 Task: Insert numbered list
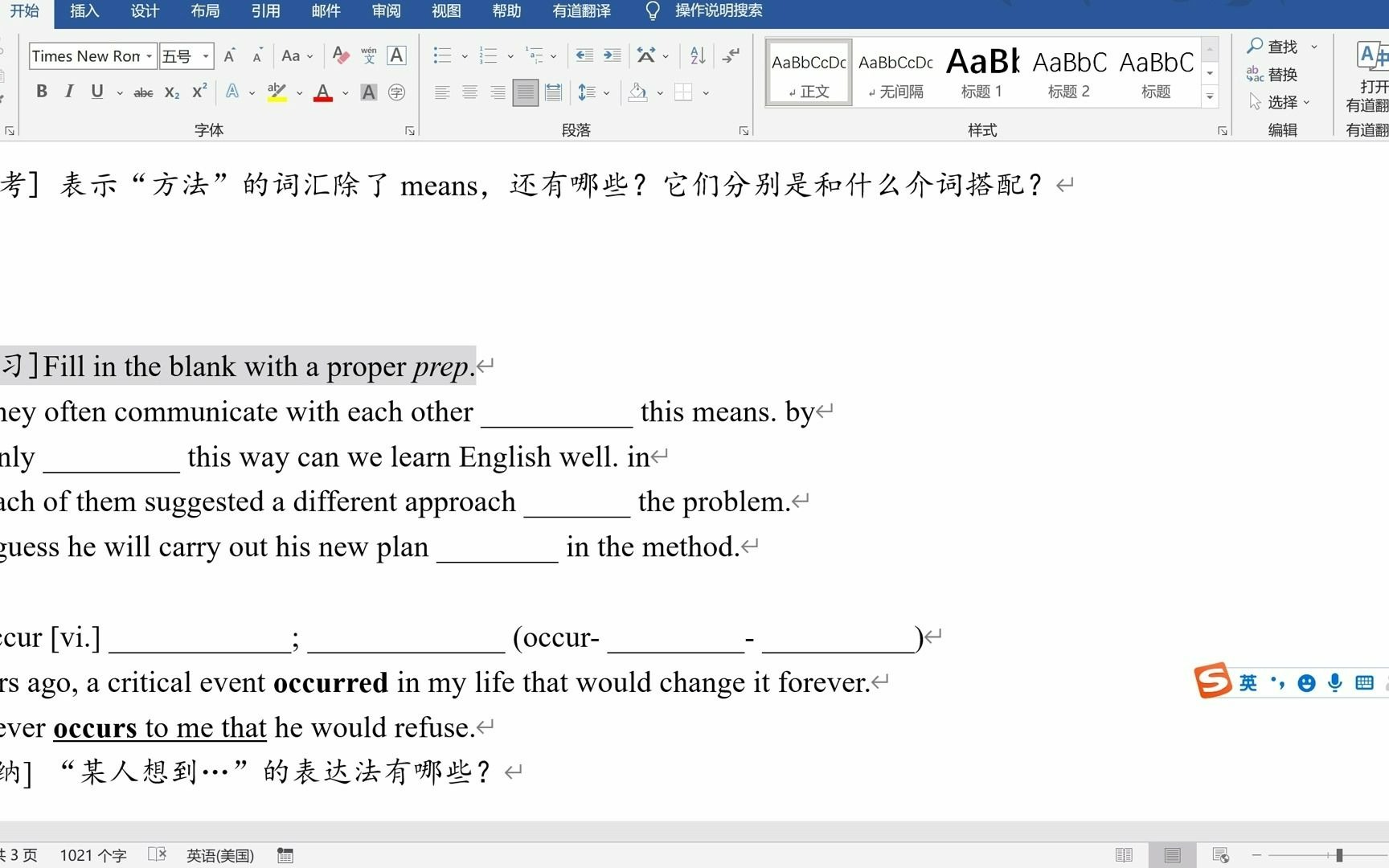(x=488, y=55)
